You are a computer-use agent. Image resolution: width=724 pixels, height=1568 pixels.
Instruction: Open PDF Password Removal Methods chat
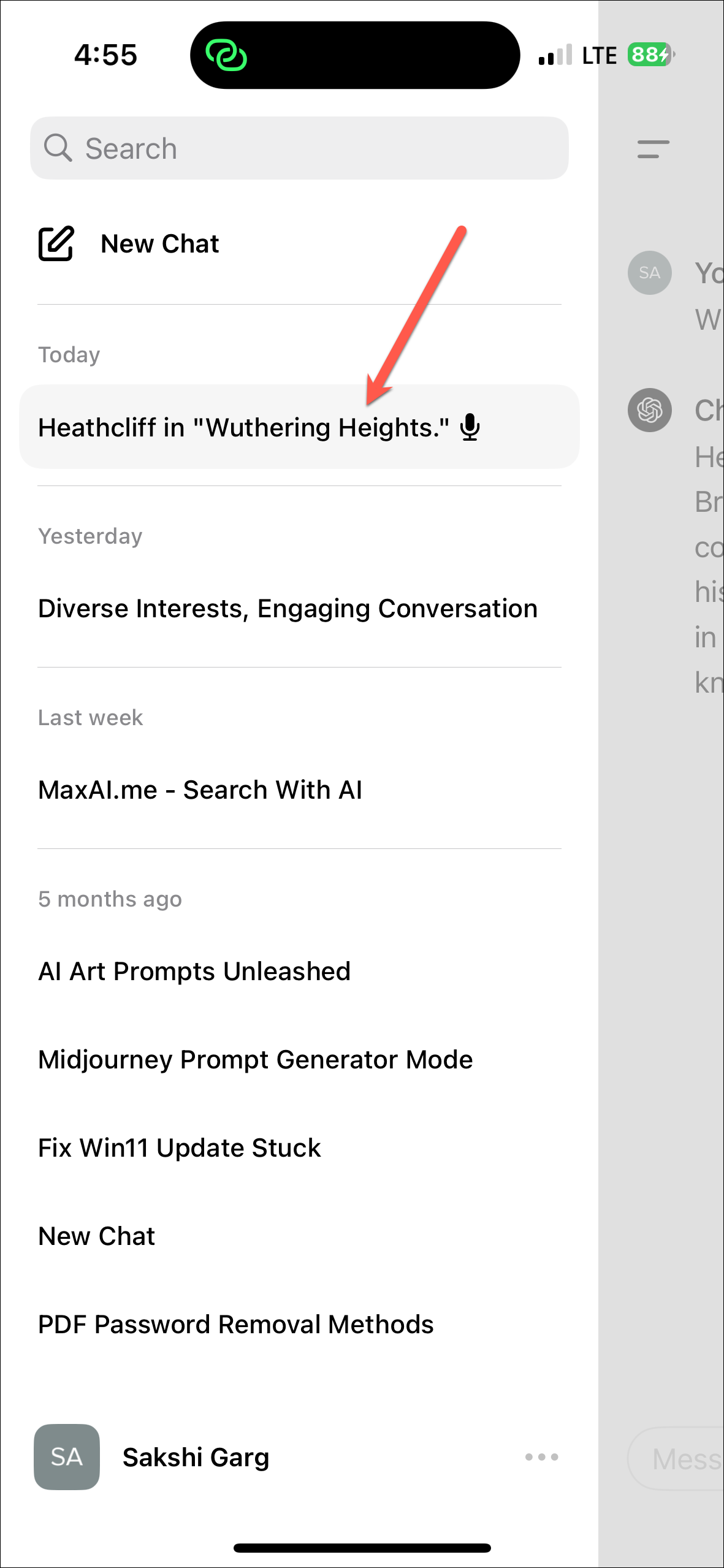(x=235, y=1325)
